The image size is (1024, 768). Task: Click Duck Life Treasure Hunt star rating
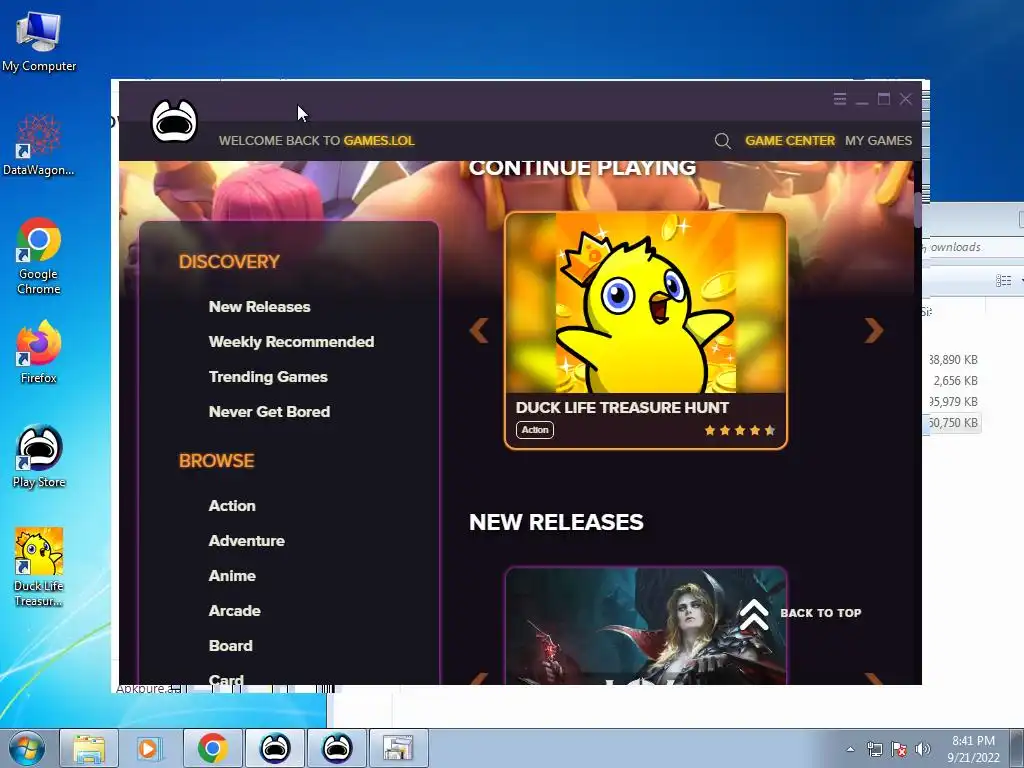coord(739,430)
